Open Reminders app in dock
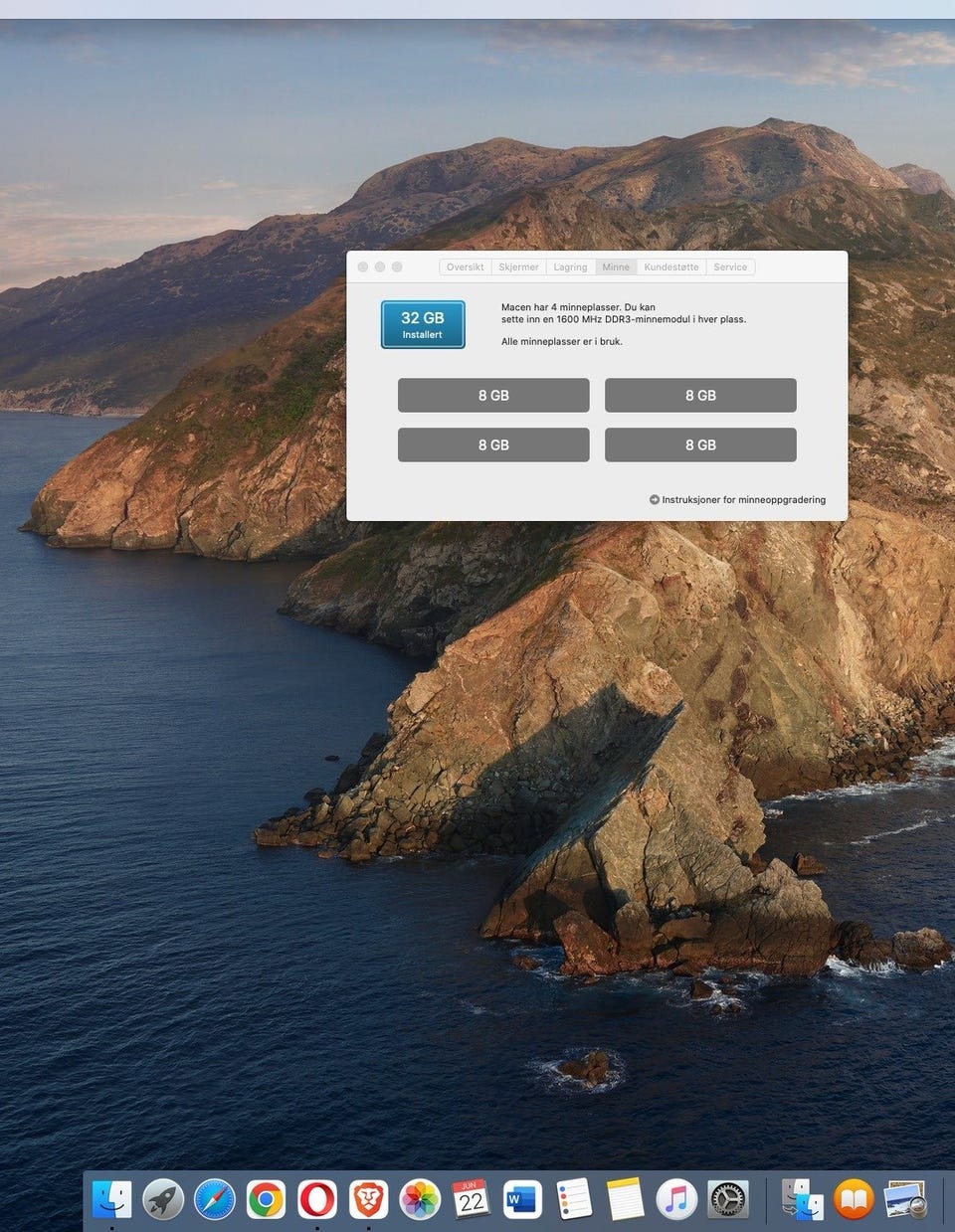The width and height of the screenshot is (955, 1232). pyautogui.click(x=574, y=1199)
